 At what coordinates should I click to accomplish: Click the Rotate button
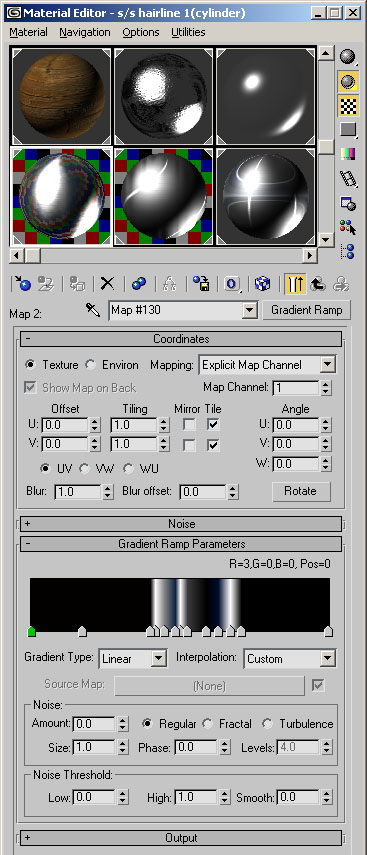point(301,491)
